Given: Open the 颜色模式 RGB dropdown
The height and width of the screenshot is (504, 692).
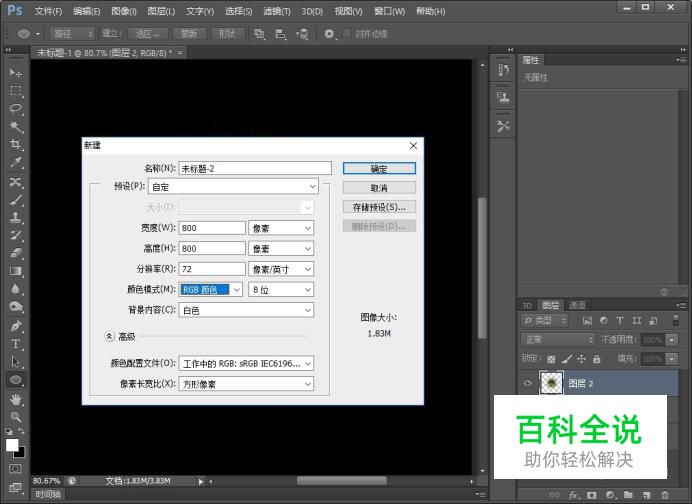Looking at the screenshot, I should (x=210, y=289).
